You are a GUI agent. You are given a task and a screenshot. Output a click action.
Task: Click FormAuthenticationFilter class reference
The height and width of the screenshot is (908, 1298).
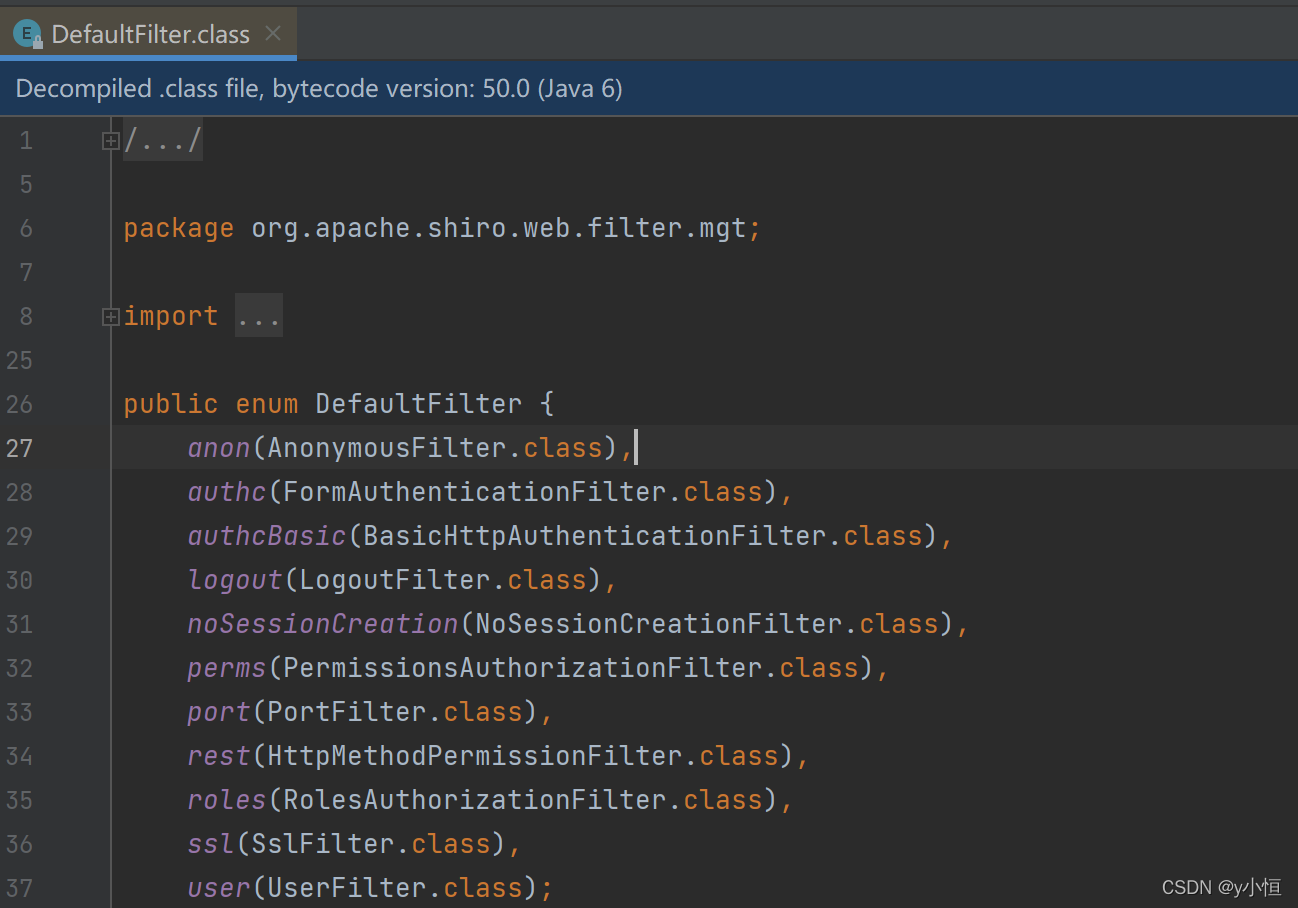tap(475, 492)
